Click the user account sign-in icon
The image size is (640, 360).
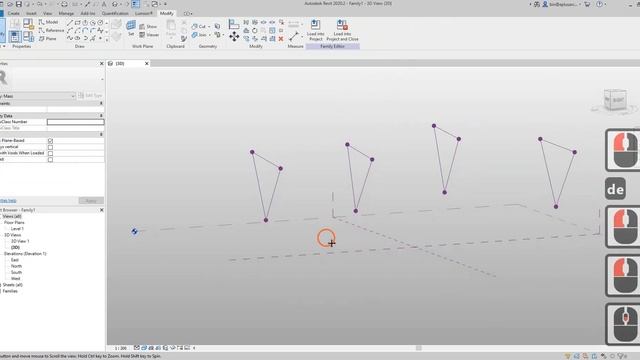click(x=545, y=4)
